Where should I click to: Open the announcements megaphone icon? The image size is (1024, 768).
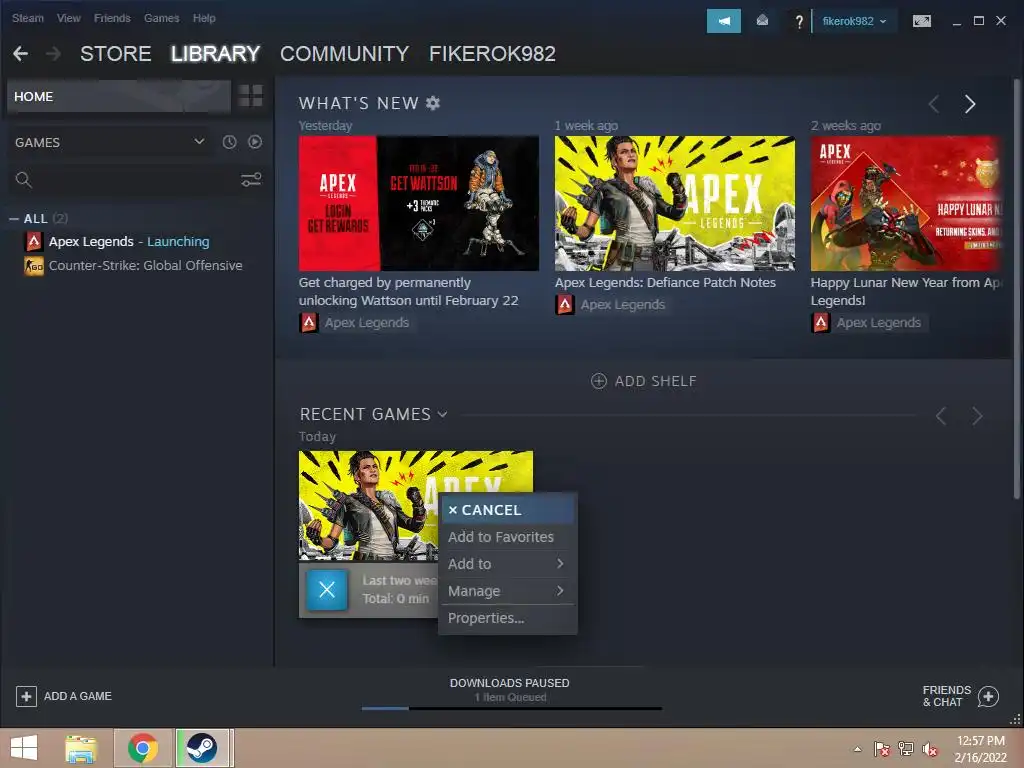[724, 21]
